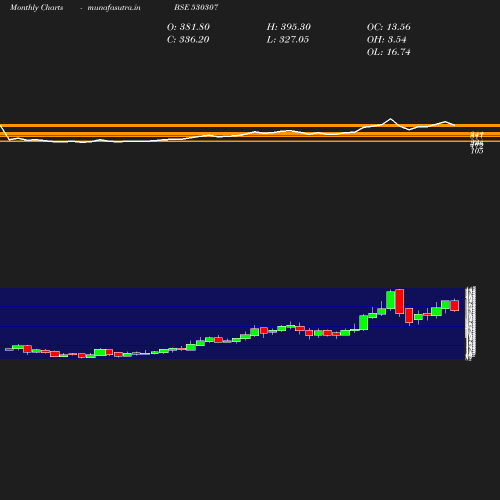Click the munafasutra.in watermark label
Screen dimensions: 500x500
[114, 7]
